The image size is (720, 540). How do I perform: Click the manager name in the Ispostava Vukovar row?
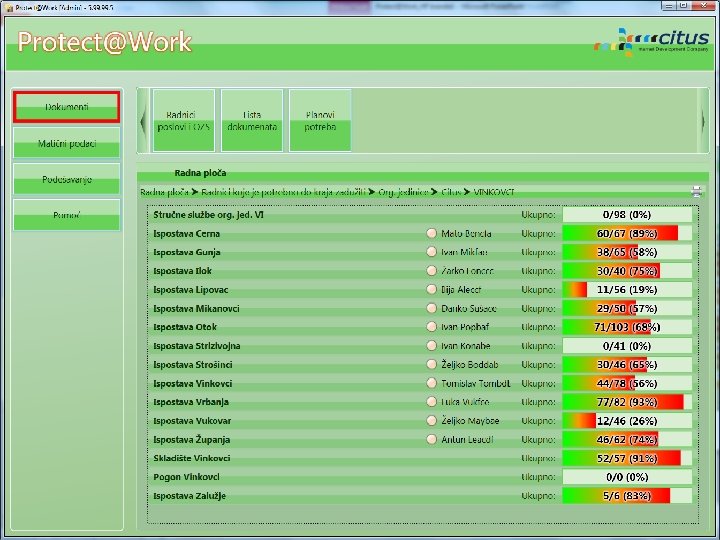click(x=470, y=421)
